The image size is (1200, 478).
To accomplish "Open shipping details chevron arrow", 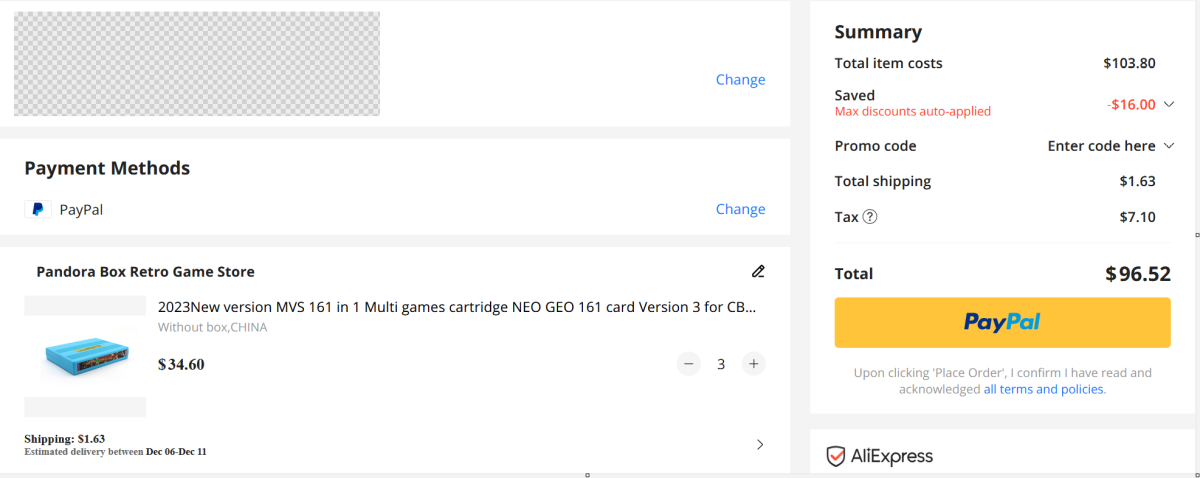I will pyautogui.click(x=760, y=444).
